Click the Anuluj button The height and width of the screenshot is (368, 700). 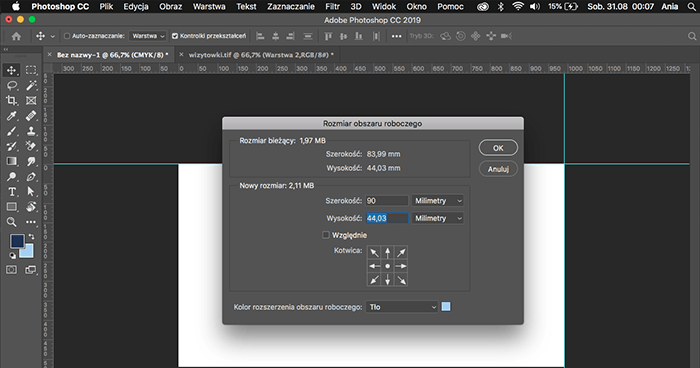coord(498,169)
